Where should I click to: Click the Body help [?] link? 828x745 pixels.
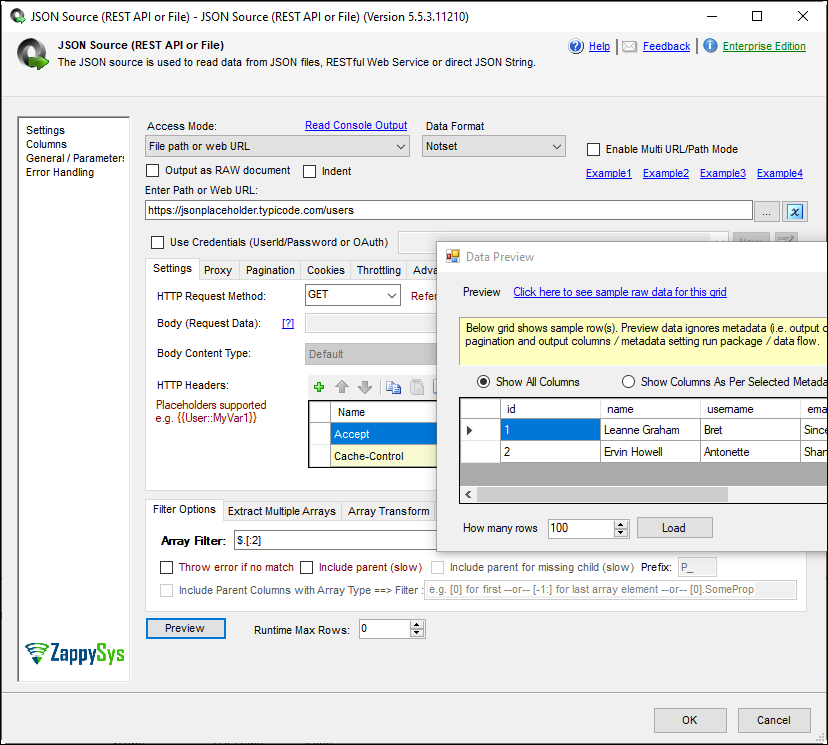tap(288, 324)
